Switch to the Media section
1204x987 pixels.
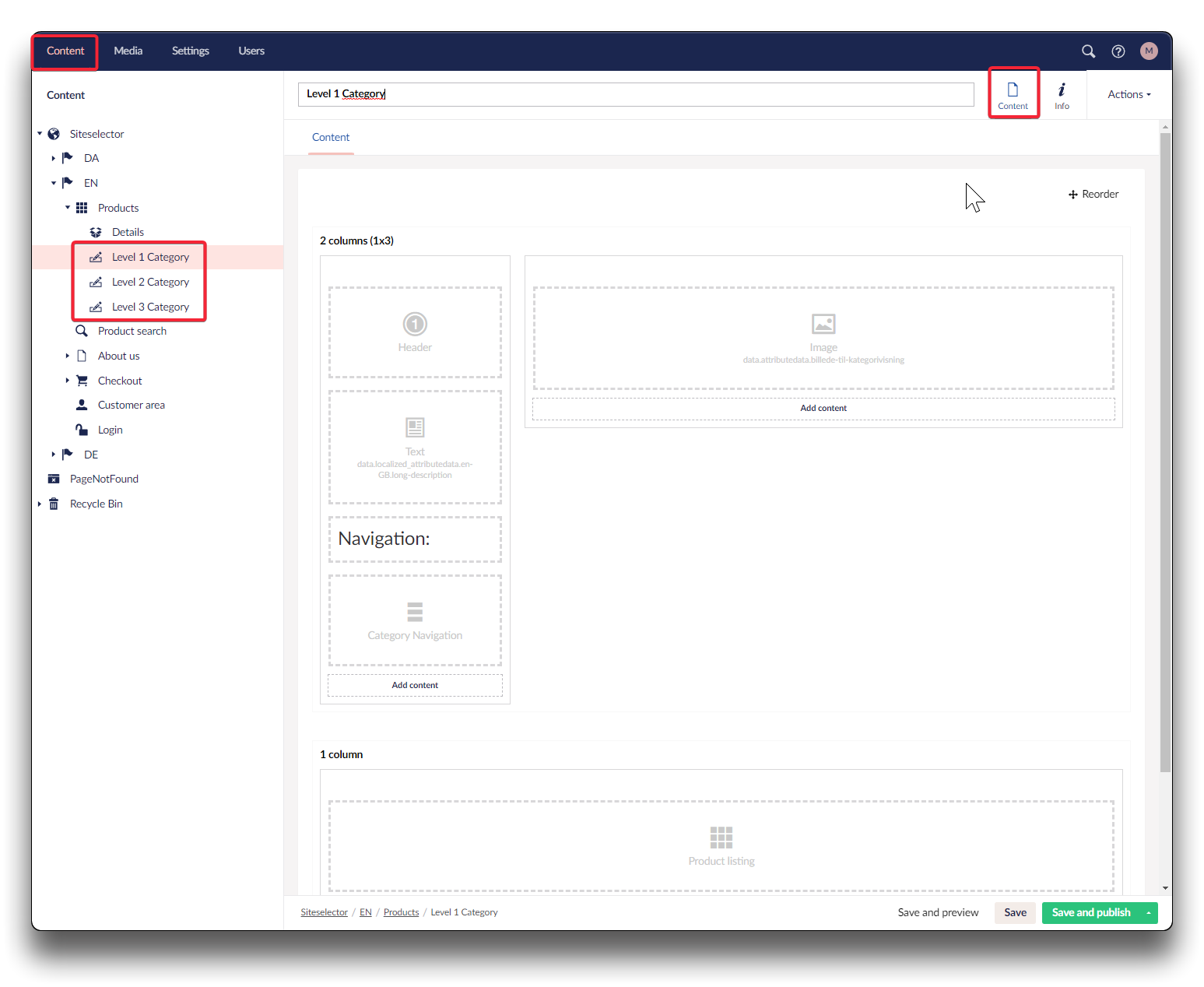coord(128,51)
